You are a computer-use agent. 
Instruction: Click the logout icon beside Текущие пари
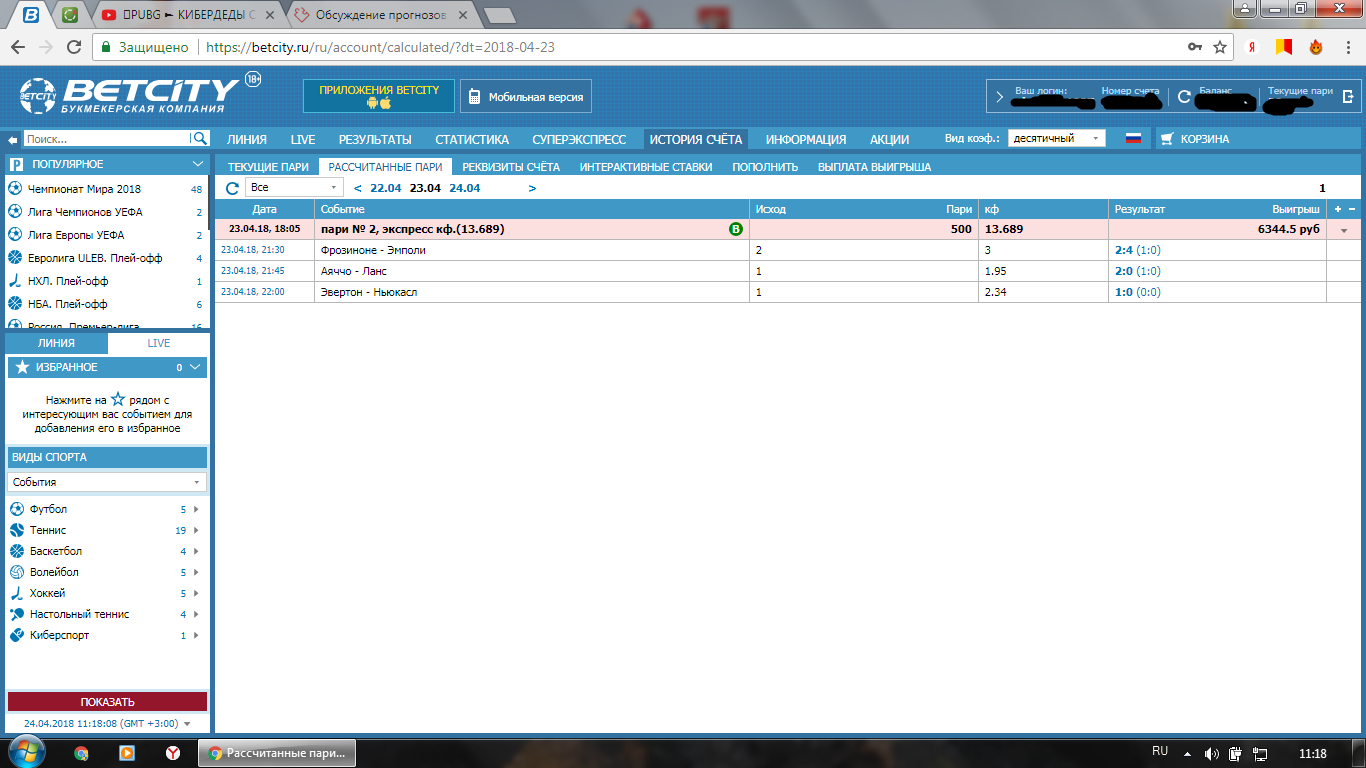[1348, 97]
